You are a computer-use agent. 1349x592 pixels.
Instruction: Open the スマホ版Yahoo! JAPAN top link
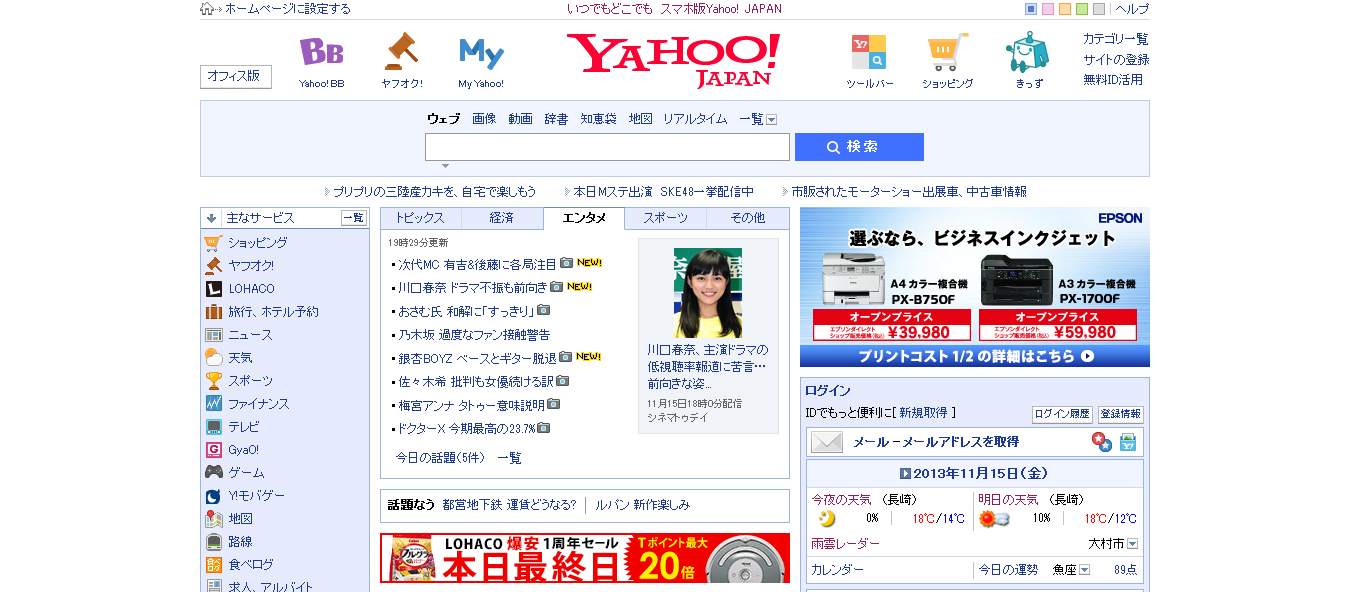[x=721, y=9]
